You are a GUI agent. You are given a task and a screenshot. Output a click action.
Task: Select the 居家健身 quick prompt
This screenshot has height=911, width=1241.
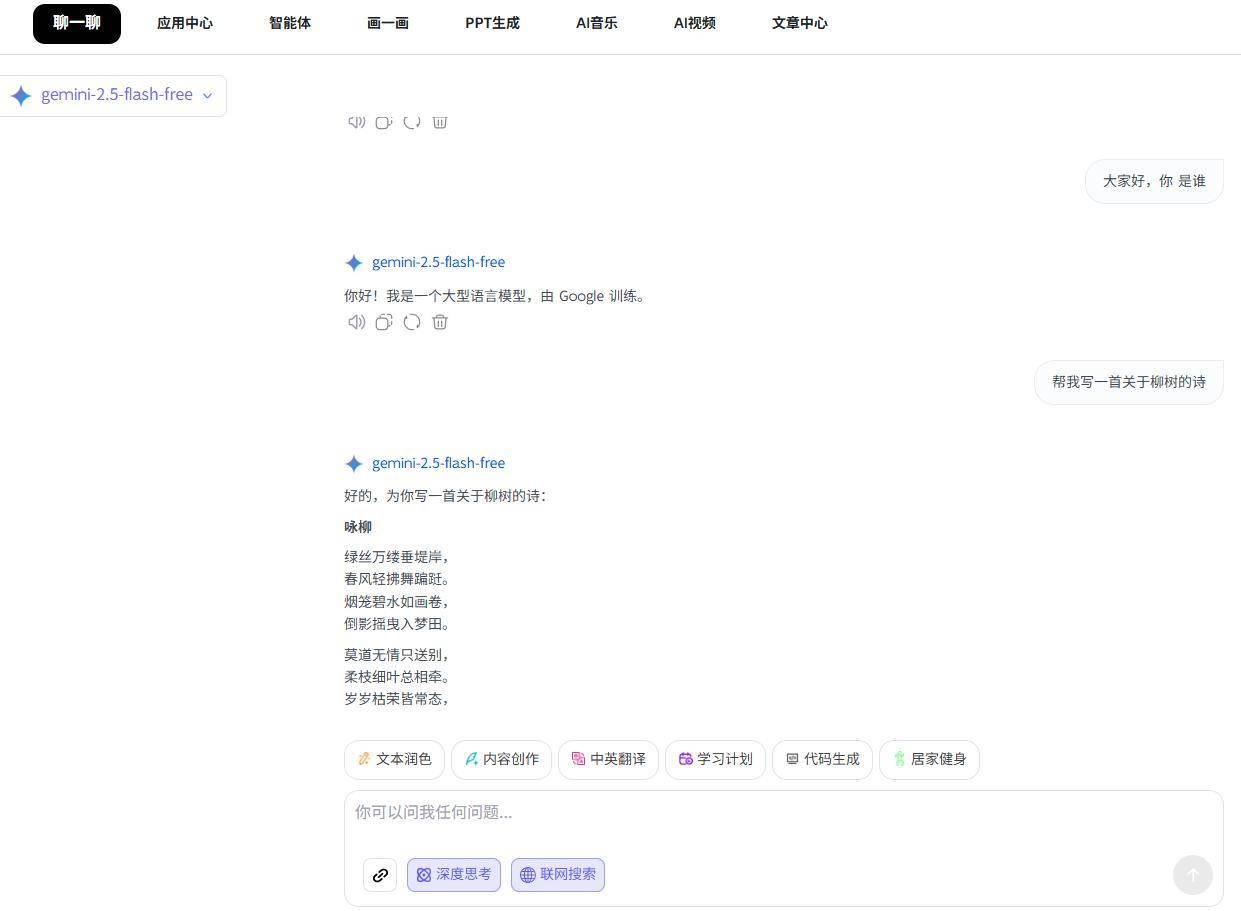[x=929, y=760]
